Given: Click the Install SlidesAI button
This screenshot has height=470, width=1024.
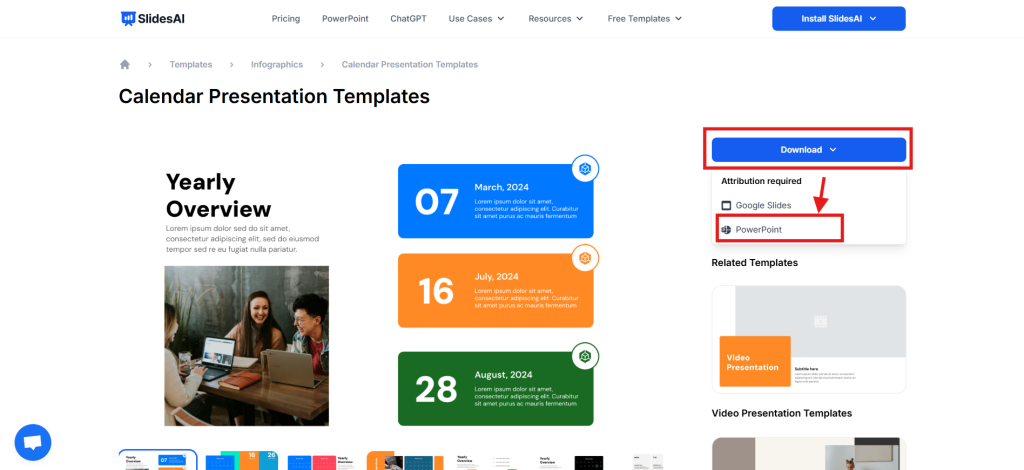Looking at the screenshot, I should click(839, 19).
